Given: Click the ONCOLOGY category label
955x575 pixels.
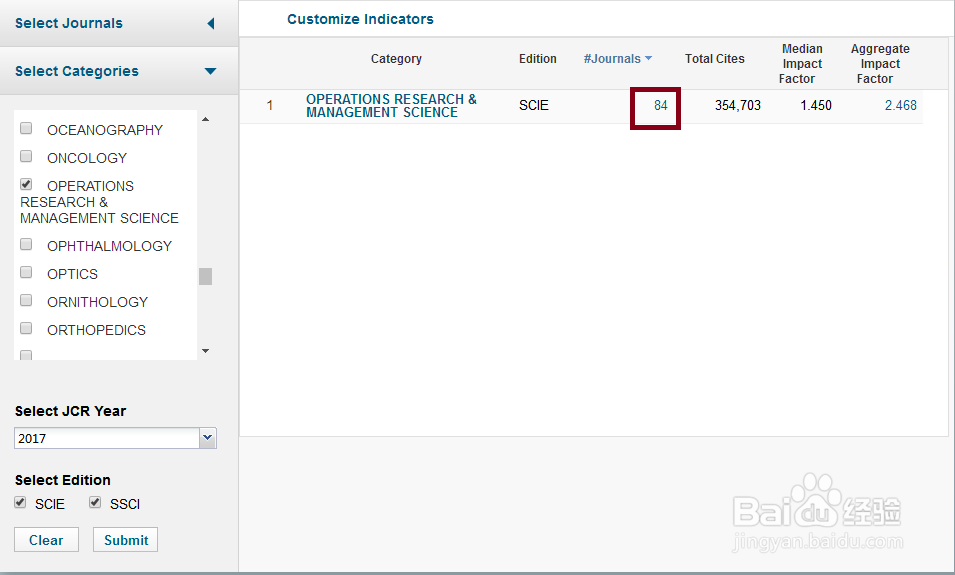Looking at the screenshot, I should (x=87, y=158).
